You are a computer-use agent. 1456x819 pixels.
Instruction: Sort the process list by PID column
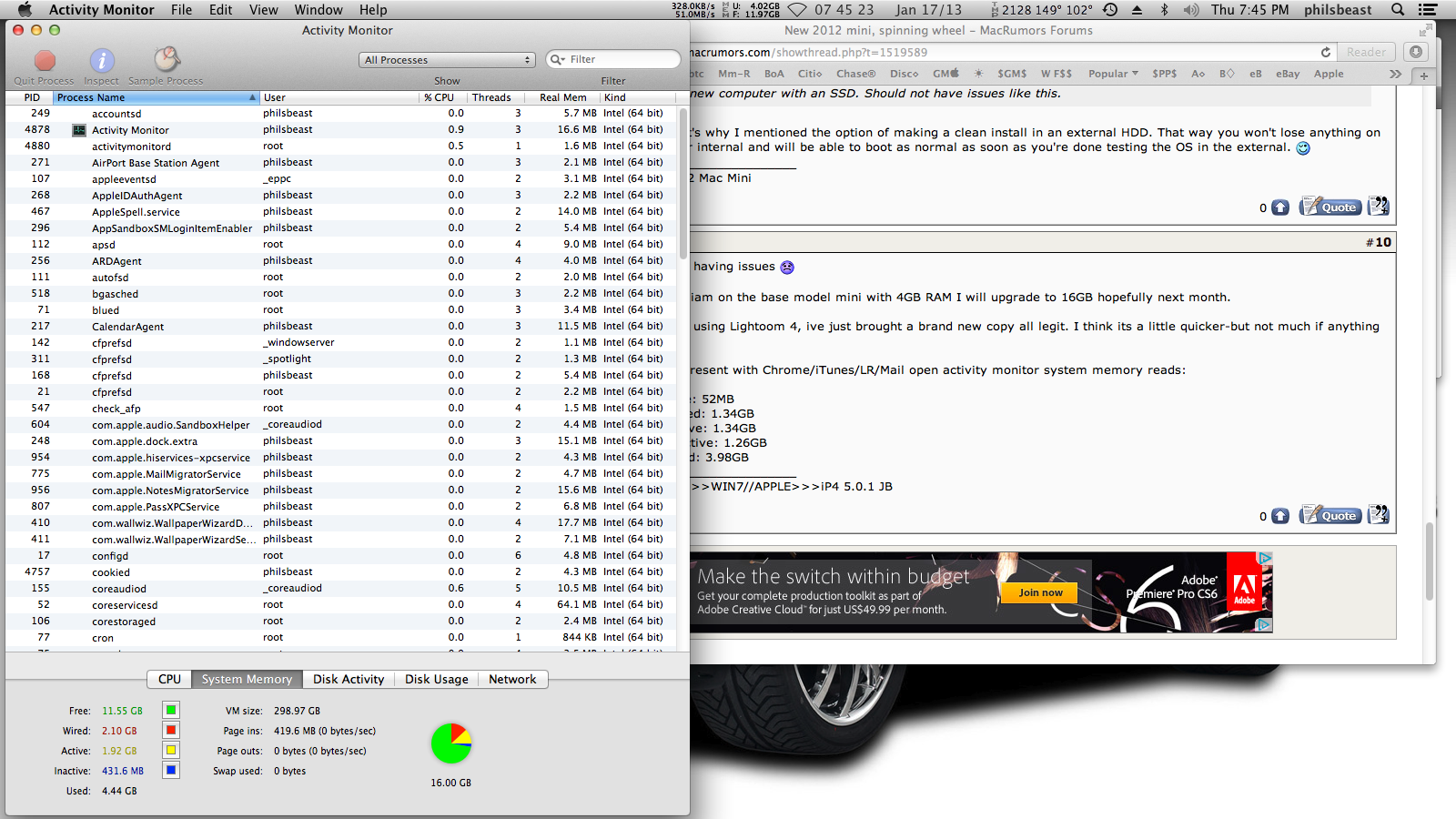tap(32, 97)
